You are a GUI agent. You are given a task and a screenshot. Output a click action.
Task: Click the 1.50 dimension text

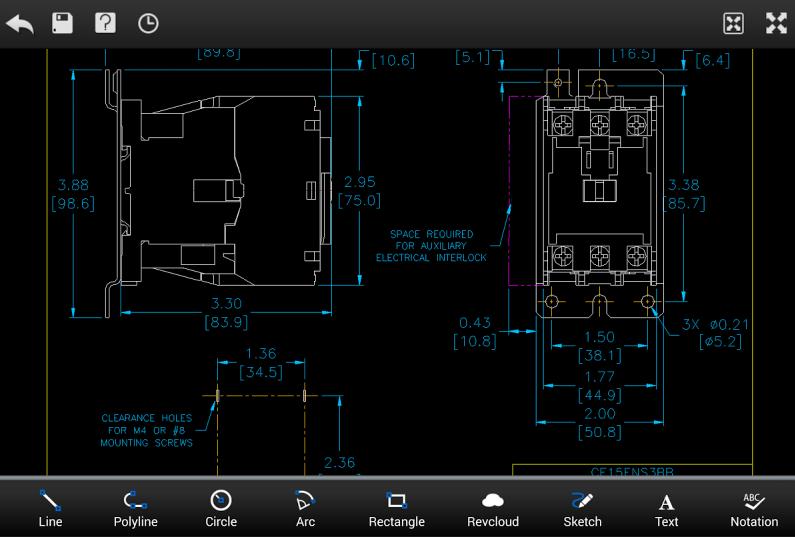[599, 337]
